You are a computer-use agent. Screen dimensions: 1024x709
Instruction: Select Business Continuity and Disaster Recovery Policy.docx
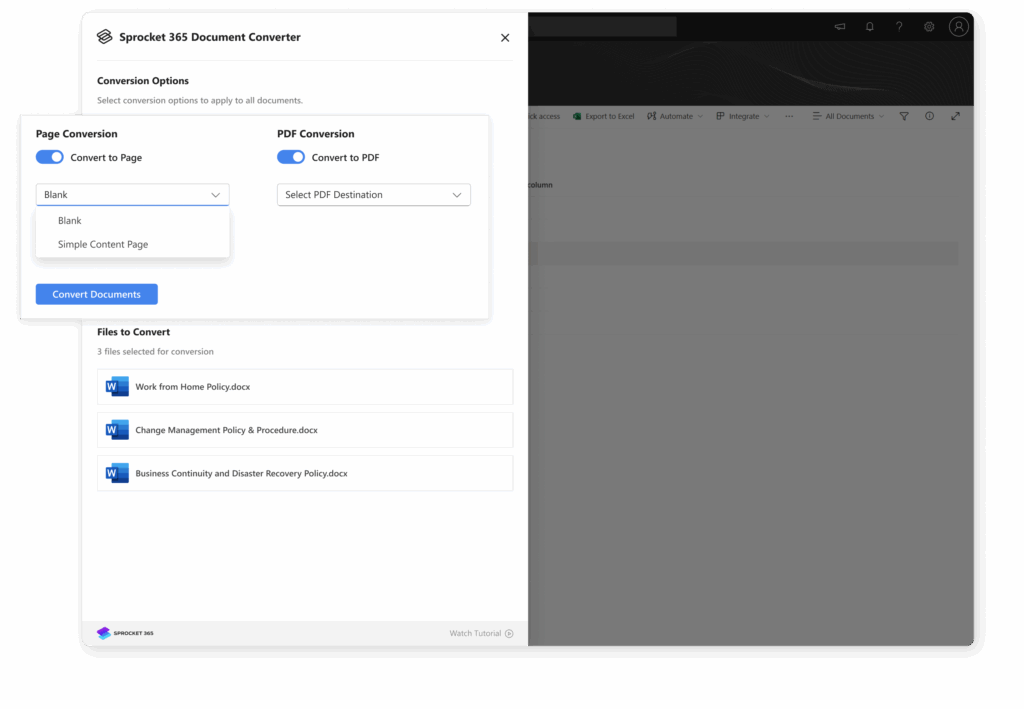(305, 473)
